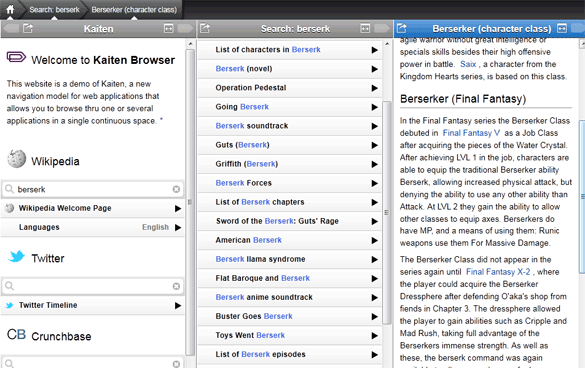
Task: Expand arrow on 'Berserk anime soundtrack' row
Action: point(374,297)
